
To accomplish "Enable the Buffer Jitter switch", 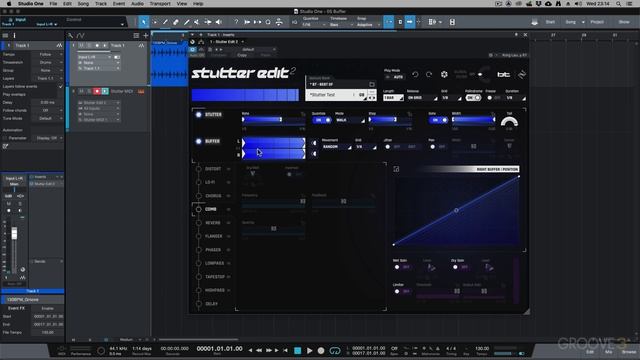I will click(393, 147).
